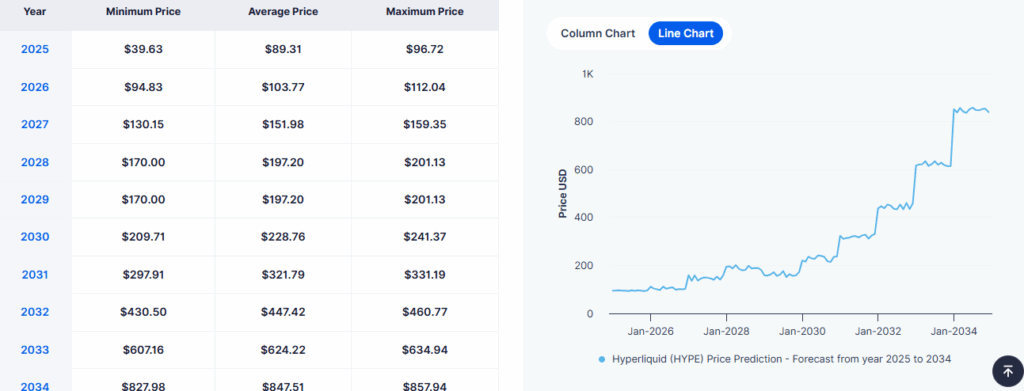The image size is (1024, 391).
Task: Open the 2025 year link
Action: (35, 49)
